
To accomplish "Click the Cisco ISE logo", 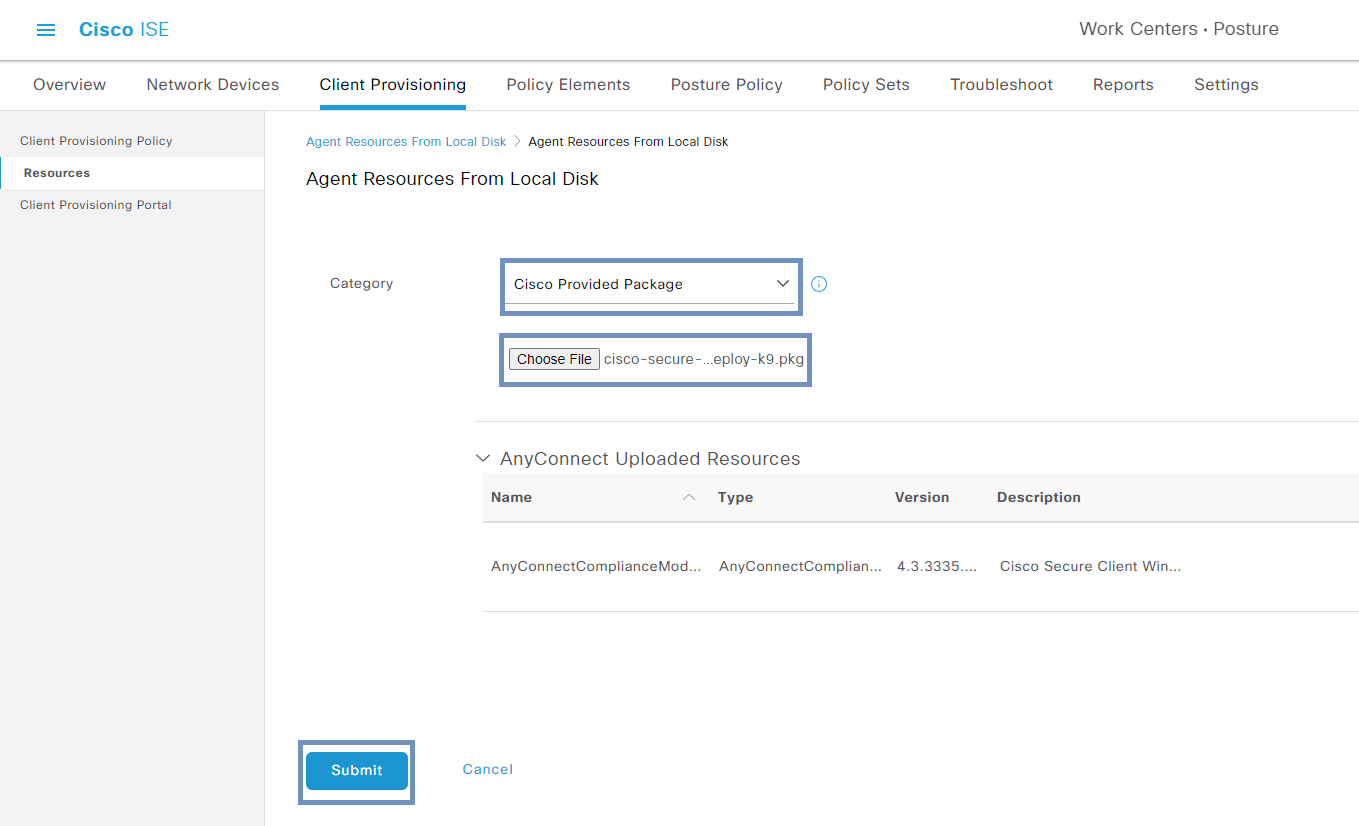I will [124, 30].
